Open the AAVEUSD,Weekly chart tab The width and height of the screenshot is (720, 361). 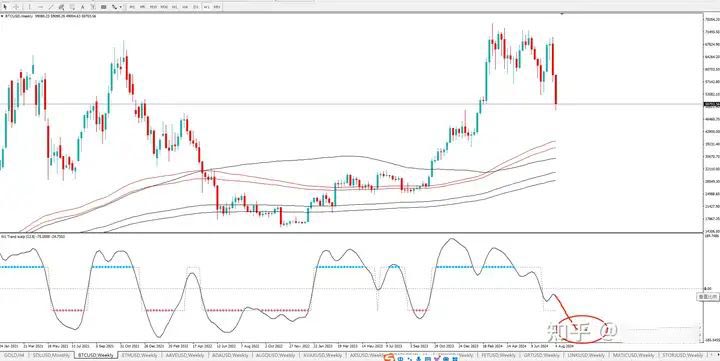pos(184,355)
